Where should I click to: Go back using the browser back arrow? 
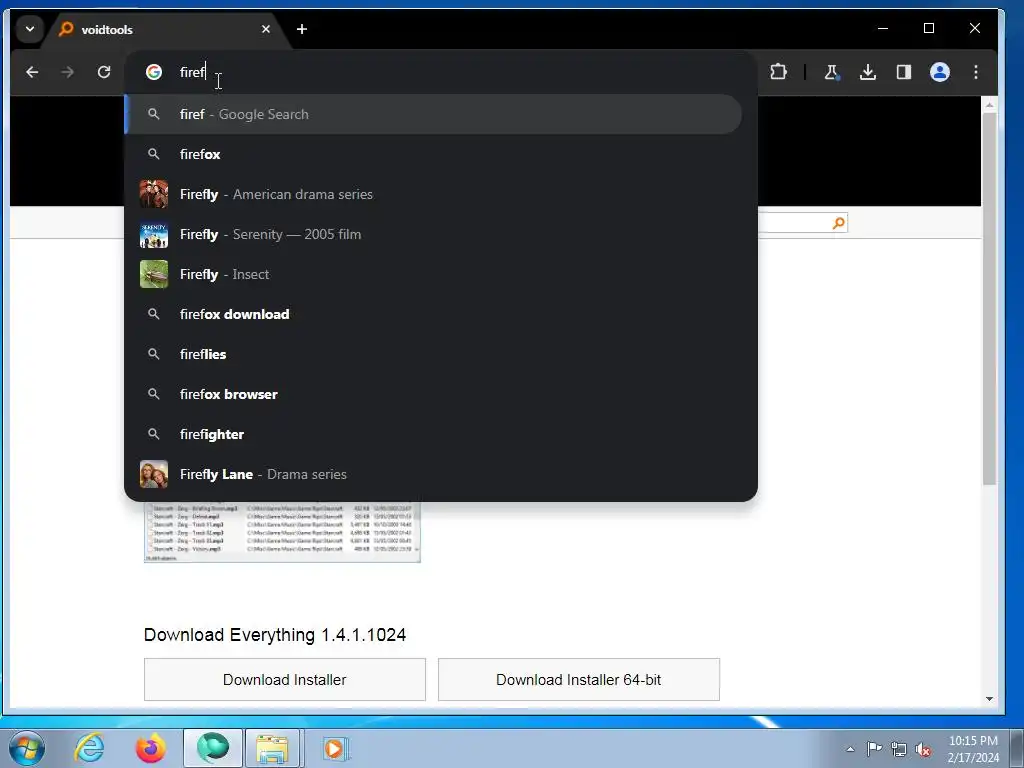click(x=32, y=72)
